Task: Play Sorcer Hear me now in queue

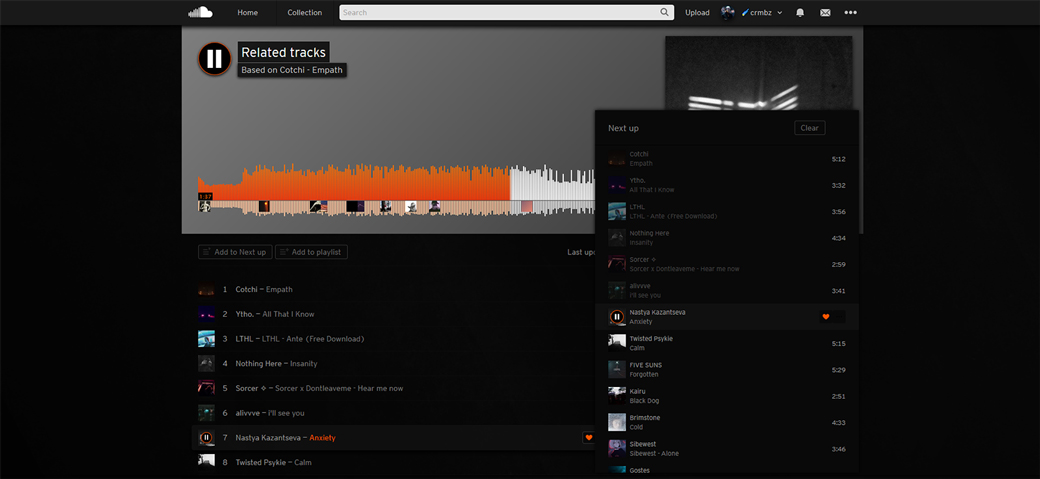Action: click(x=727, y=264)
